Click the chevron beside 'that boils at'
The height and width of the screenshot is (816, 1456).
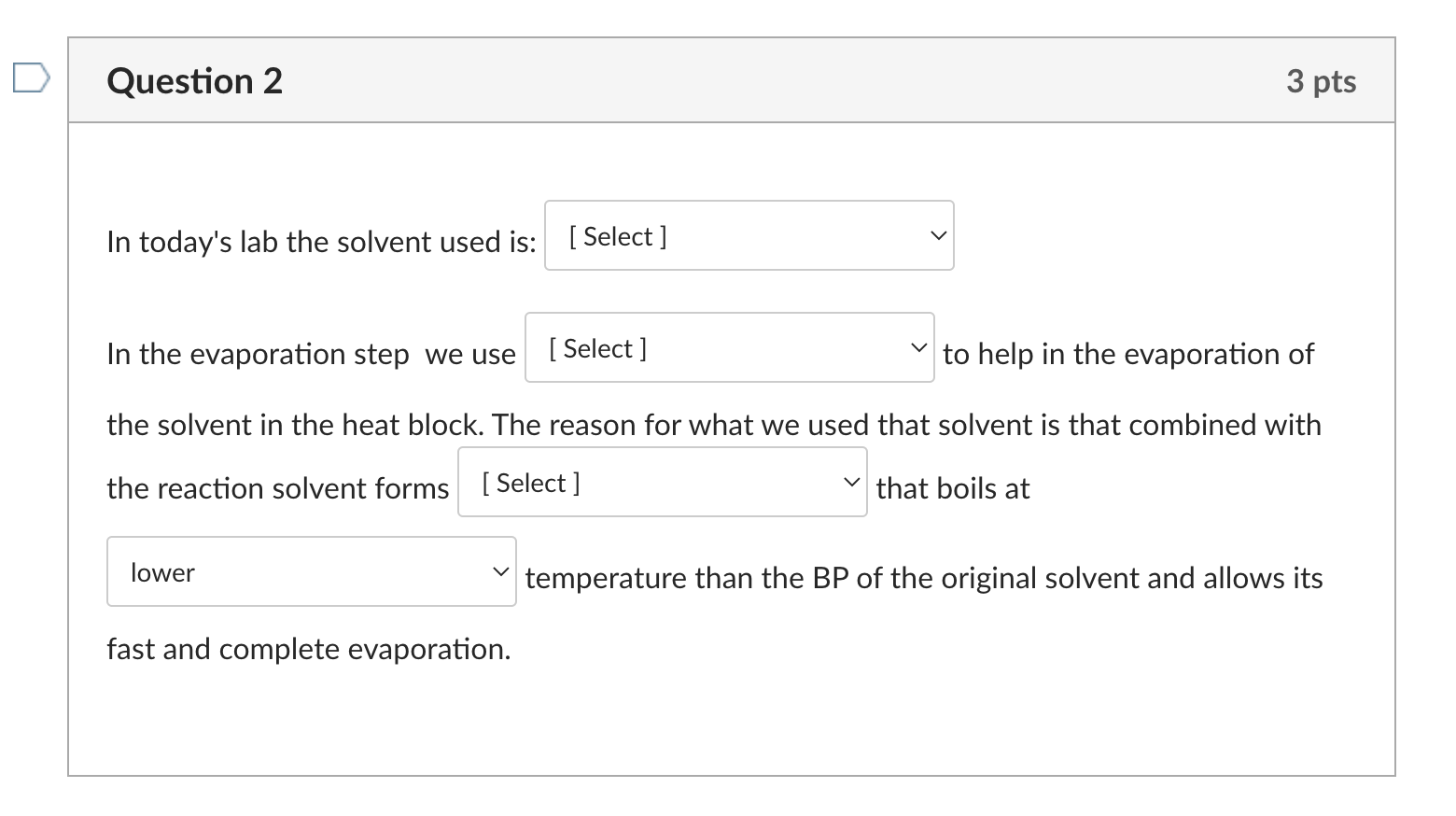pyautogui.click(x=851, y=483)
